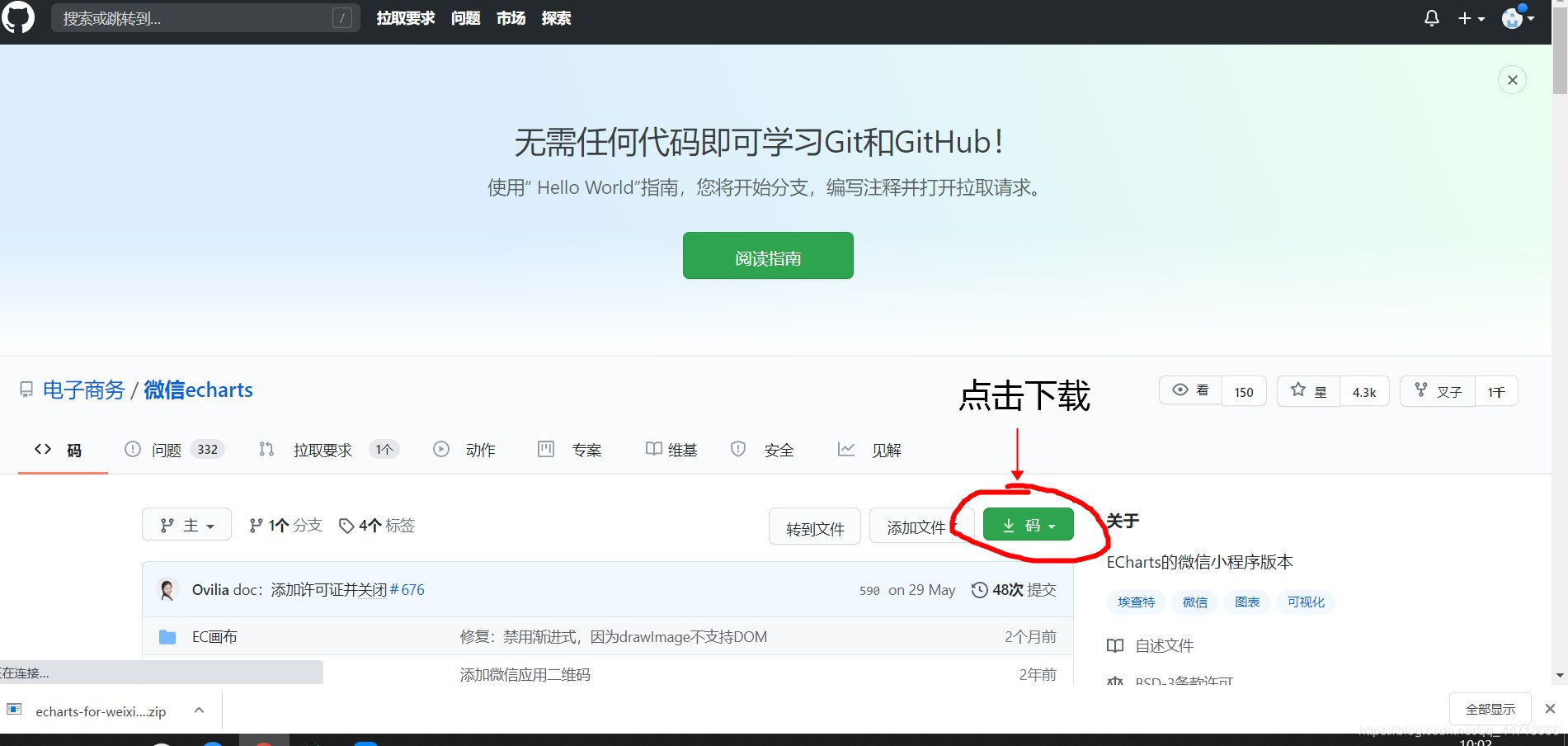Open commit hash 590

pyautogui.click(x=869, y=590)
